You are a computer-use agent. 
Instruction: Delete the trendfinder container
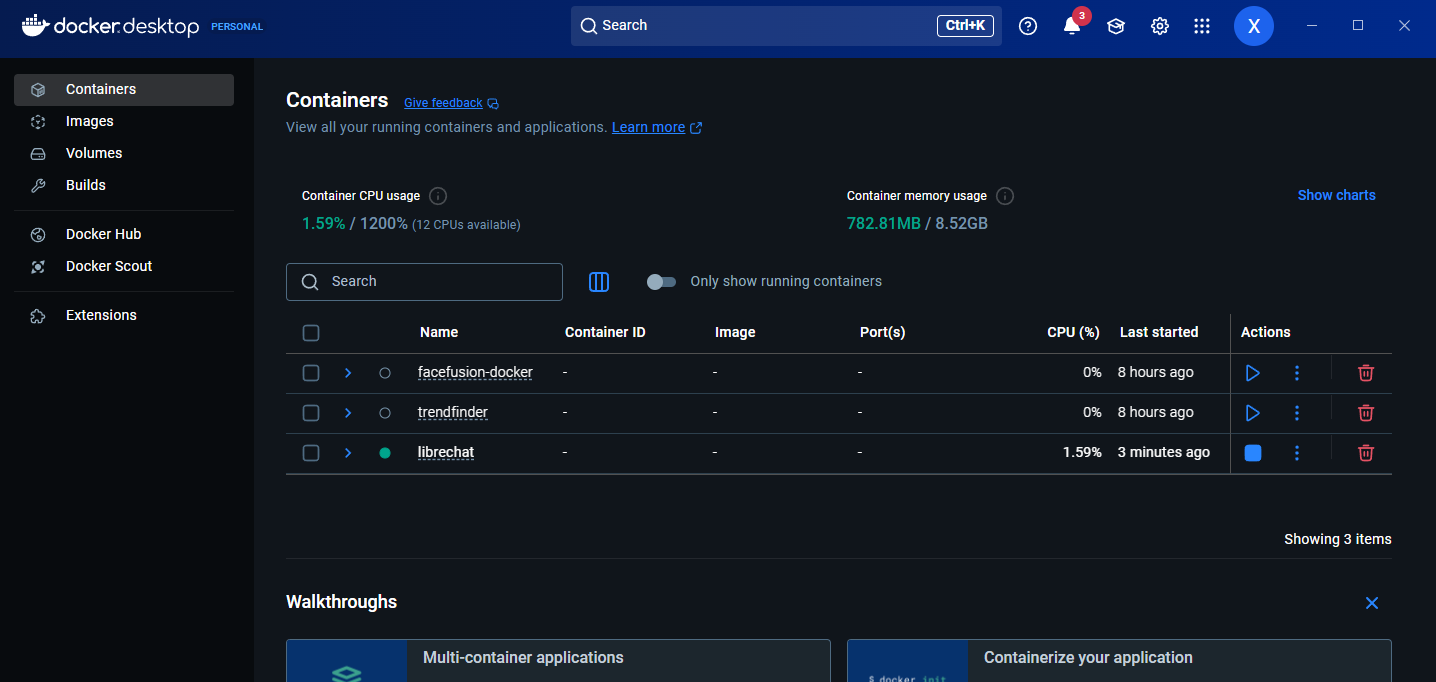(x=1366, y=413)
